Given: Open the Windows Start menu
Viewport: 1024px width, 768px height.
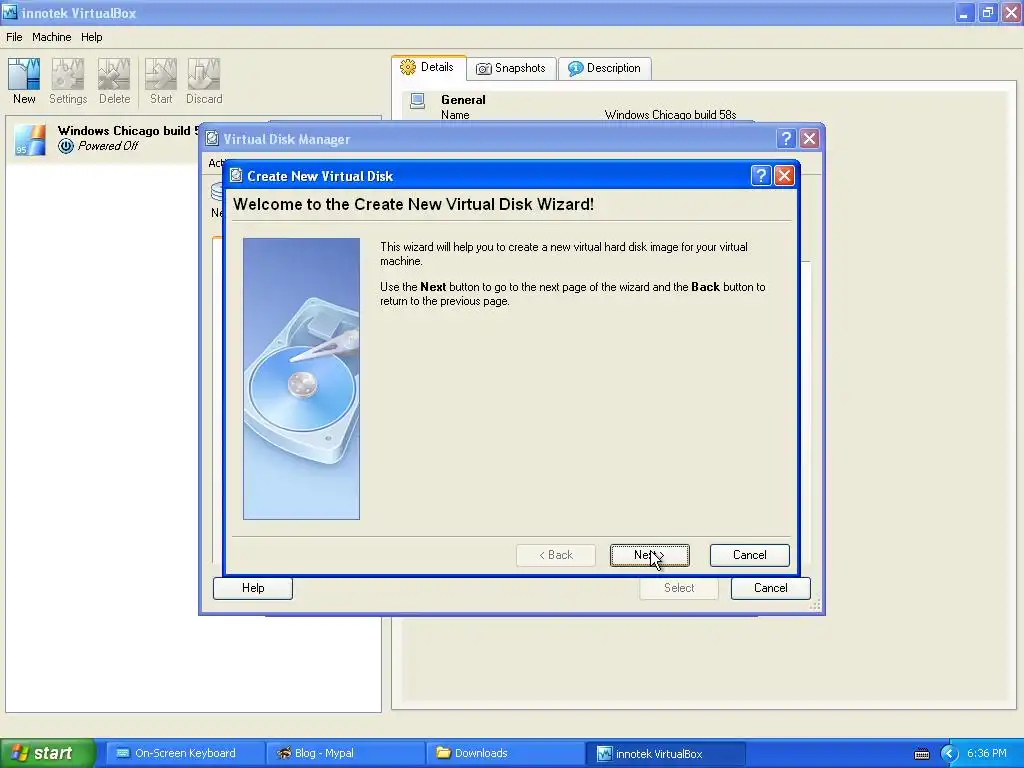Looking at the screenshot, I should pos(48,753).
